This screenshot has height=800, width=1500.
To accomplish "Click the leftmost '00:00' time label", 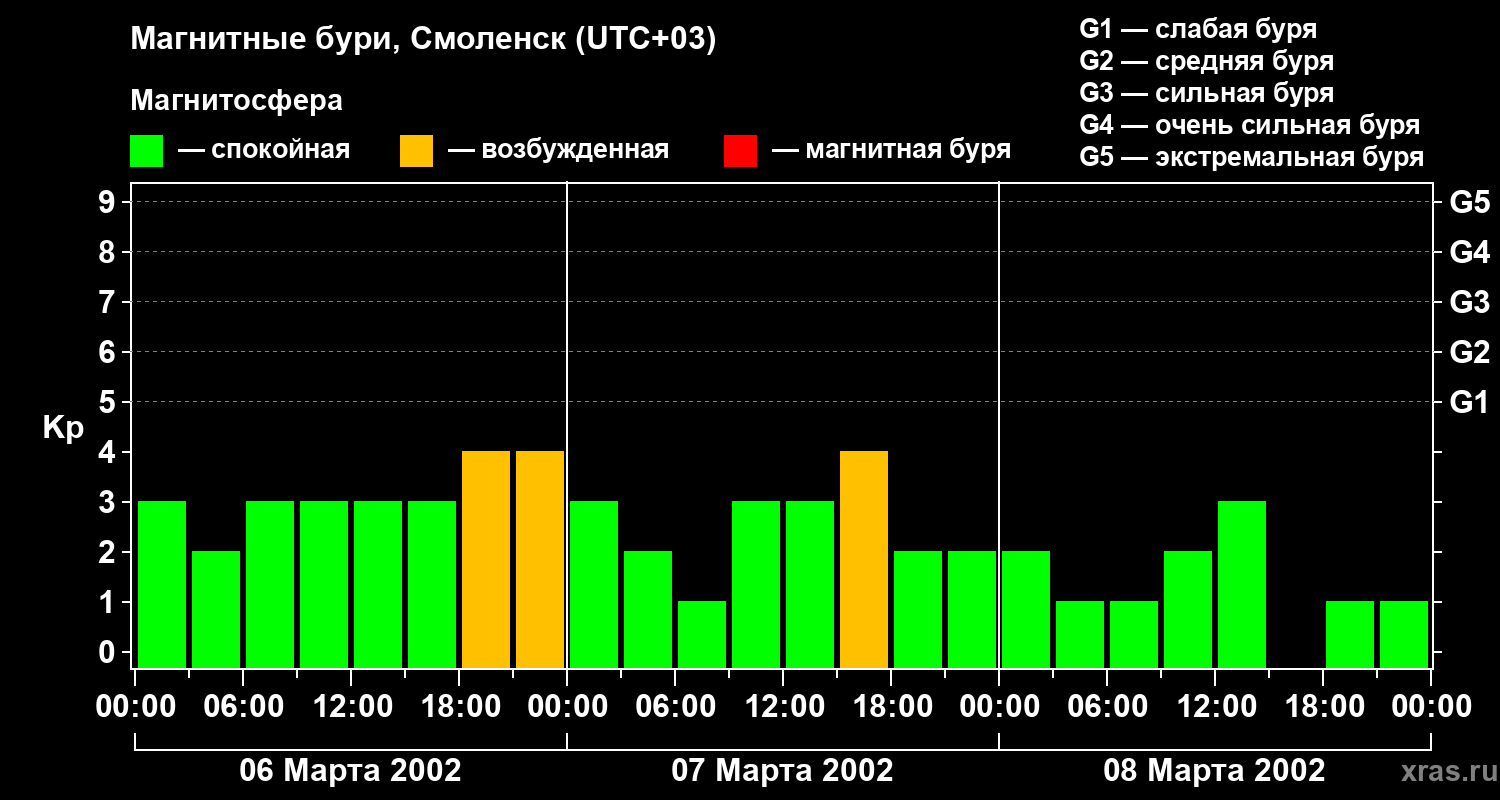I will tap(135, 707).
